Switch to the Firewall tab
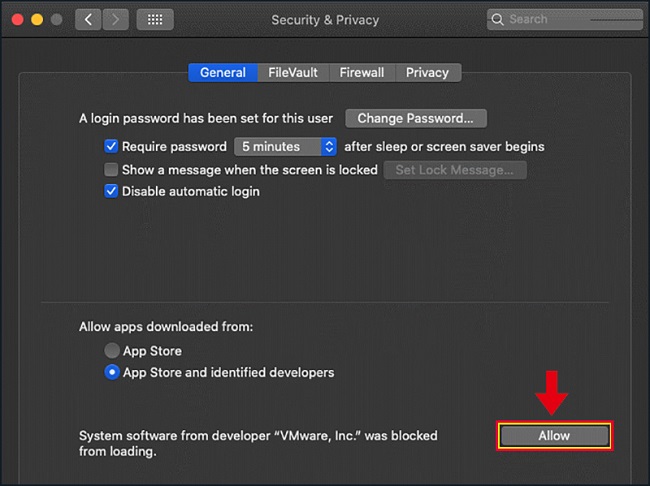The height and width of the screenshot is (486, 650). click(361, 72)
